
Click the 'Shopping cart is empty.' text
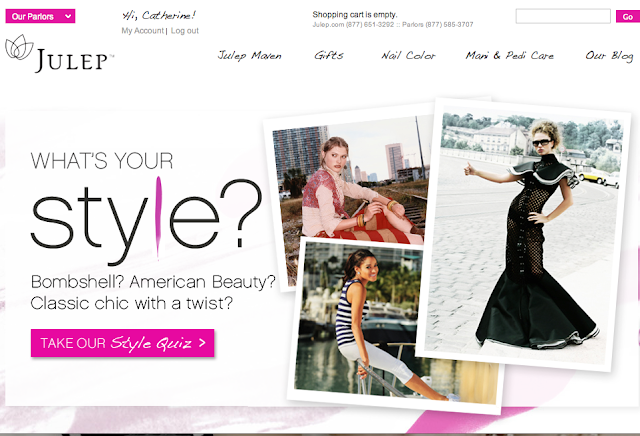355,15
